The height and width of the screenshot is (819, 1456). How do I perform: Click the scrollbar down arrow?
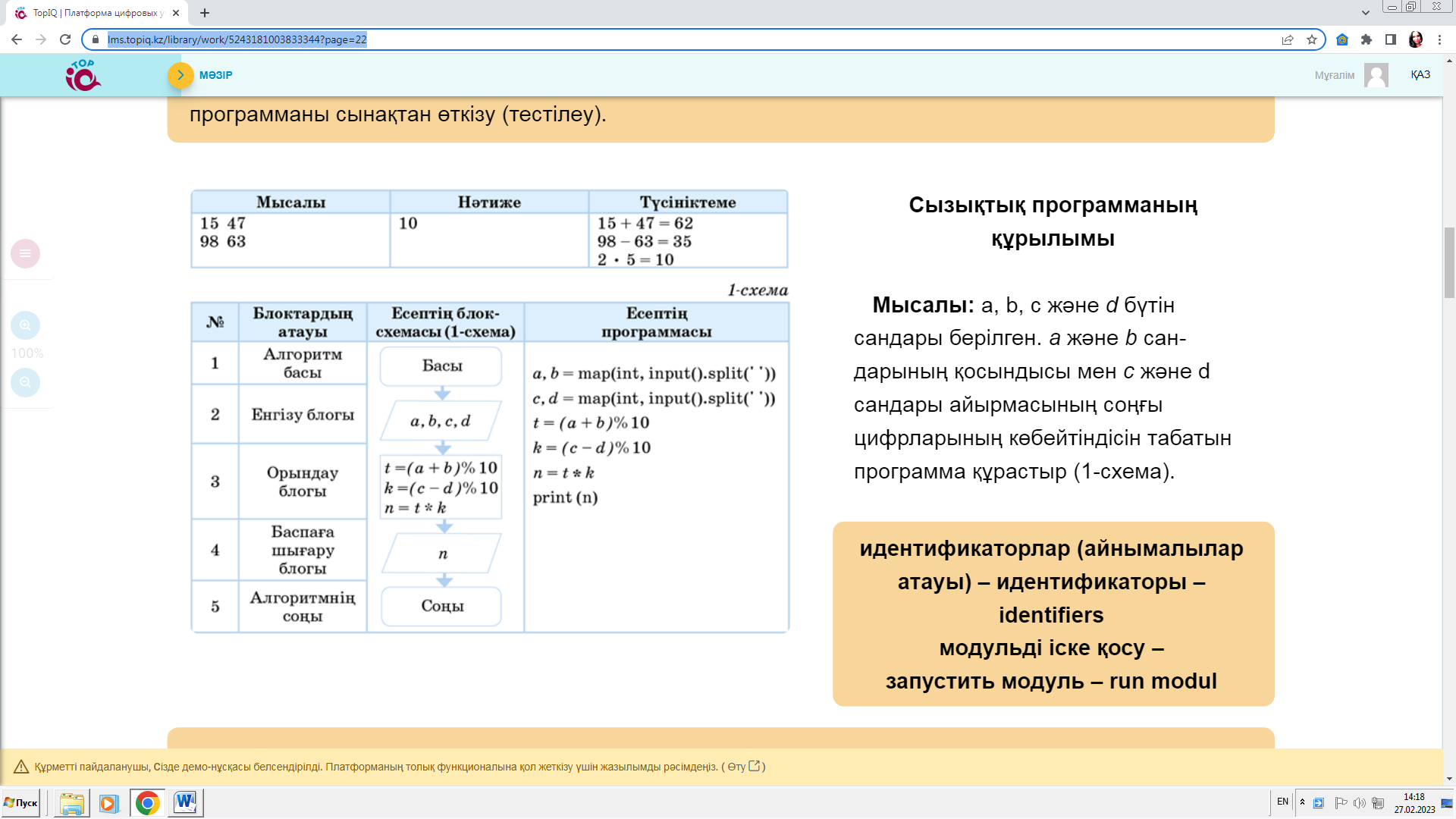[1449, 779]
